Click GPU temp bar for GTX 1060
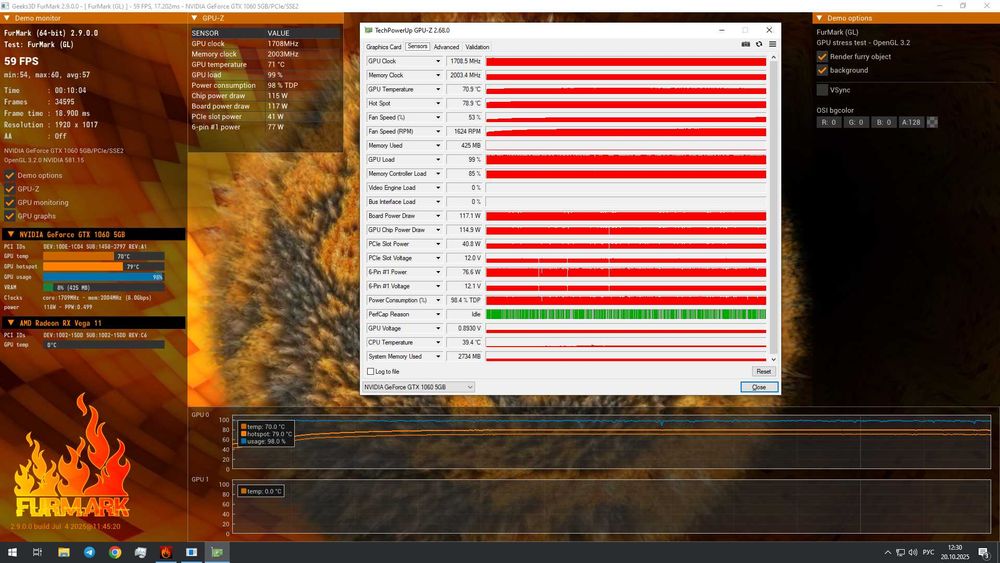 103,256
